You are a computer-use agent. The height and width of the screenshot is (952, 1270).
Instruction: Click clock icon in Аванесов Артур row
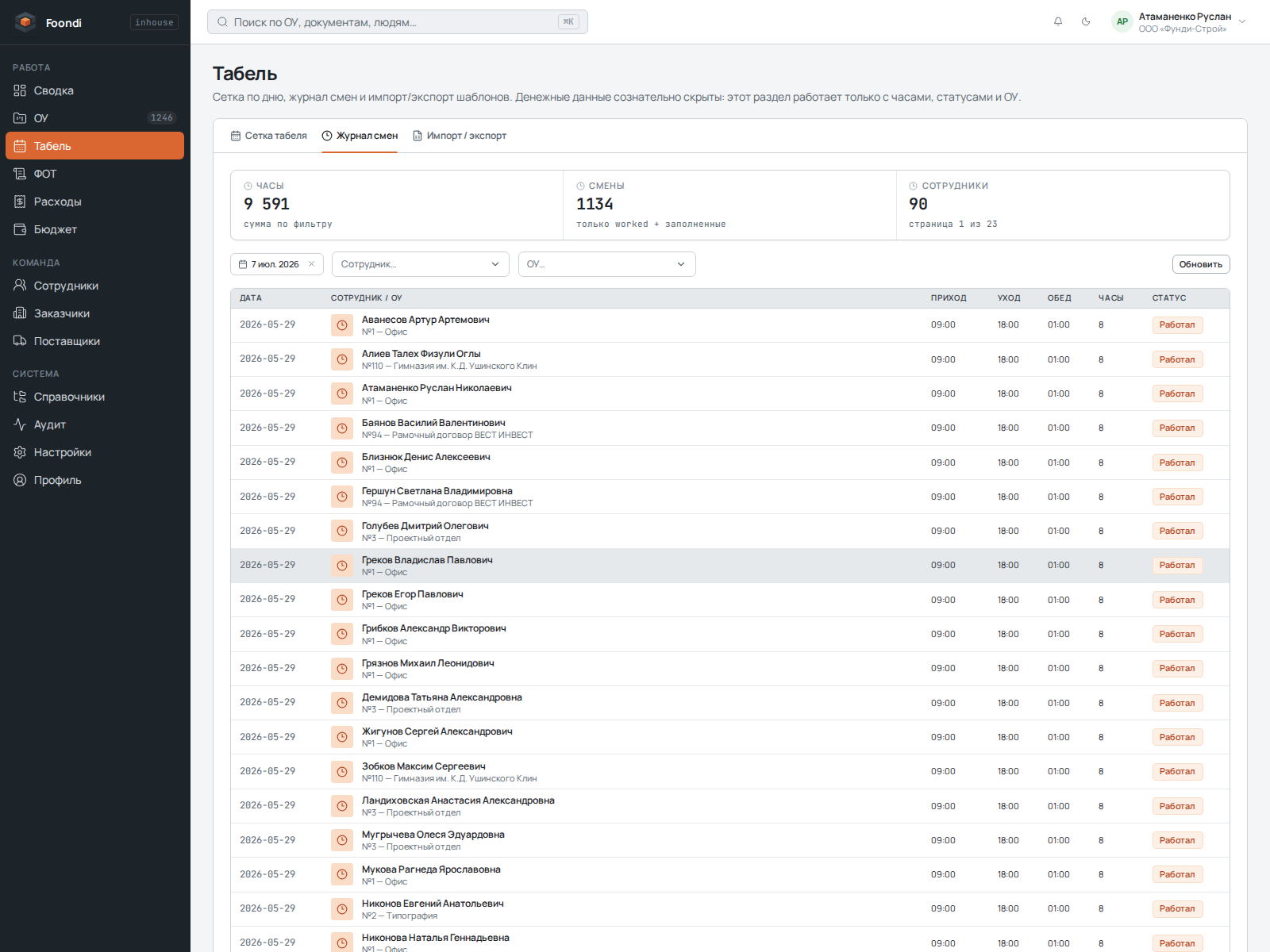coord(342,325)
